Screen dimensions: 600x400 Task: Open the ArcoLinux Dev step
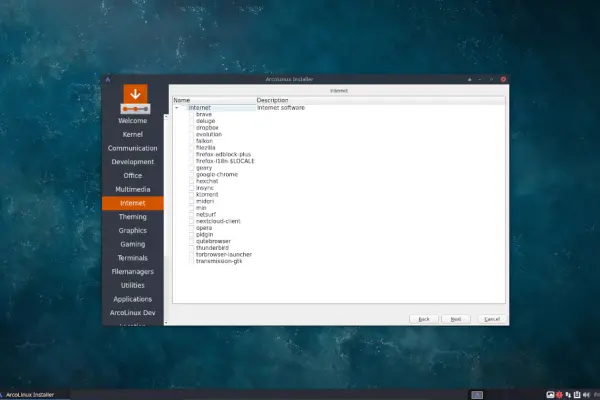tap(133, 313)
